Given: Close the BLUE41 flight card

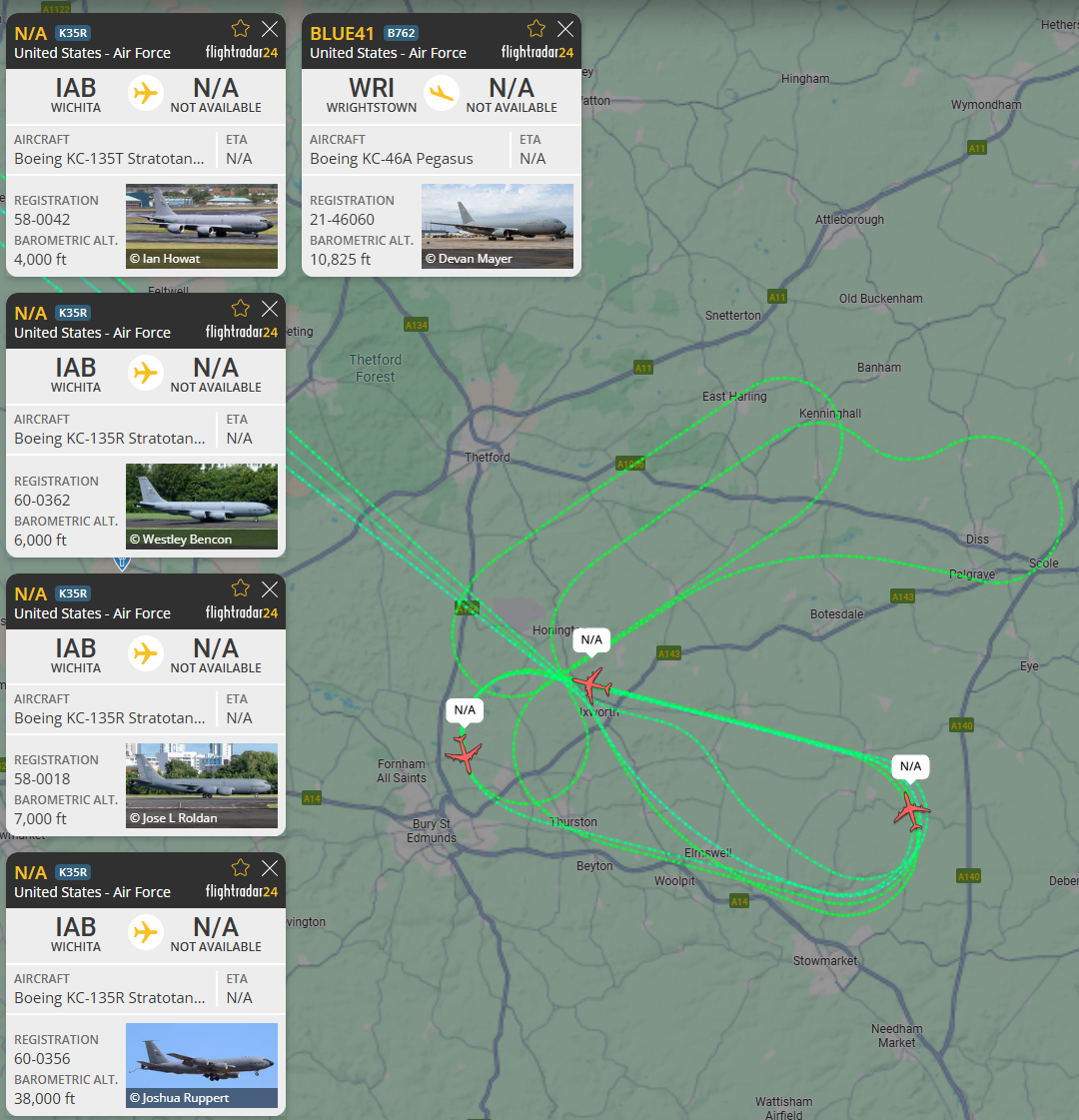Looking at the screenshot, I should coord(565,29).
